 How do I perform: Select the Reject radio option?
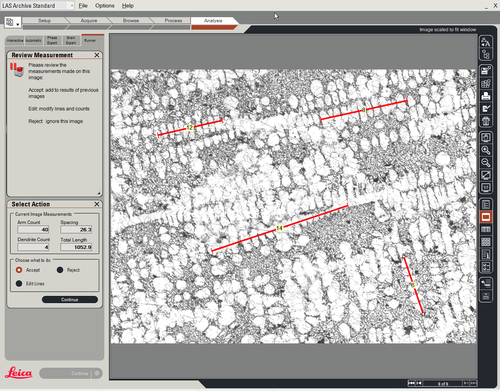[x=60, y=270]
